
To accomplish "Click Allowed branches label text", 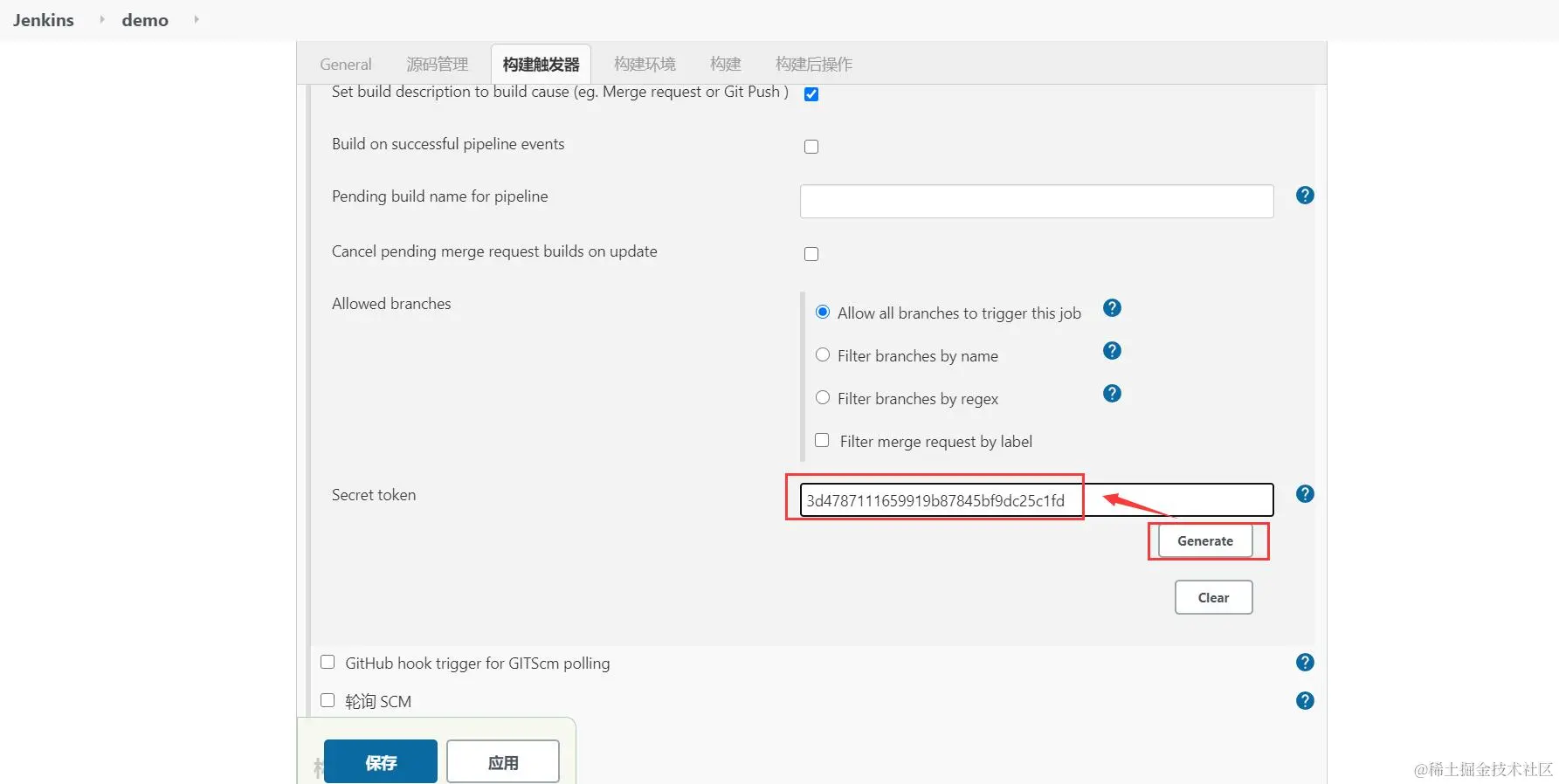I will (x=391, y=304).
